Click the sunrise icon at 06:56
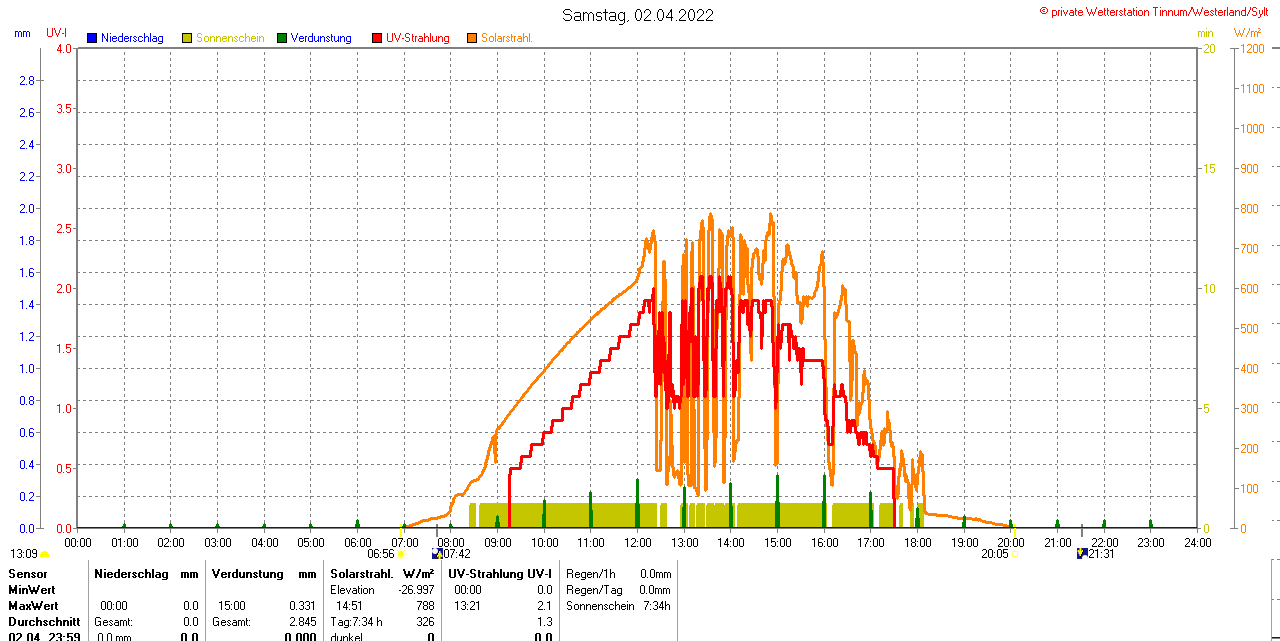 tap(401, 554)
